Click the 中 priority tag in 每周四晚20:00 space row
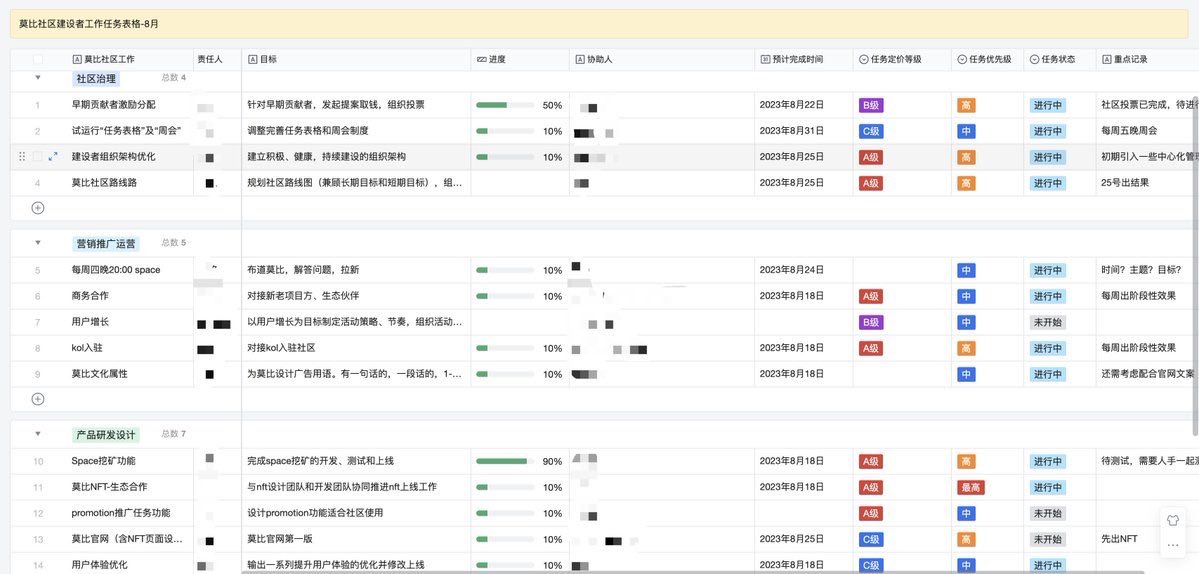 pos(966,271)
